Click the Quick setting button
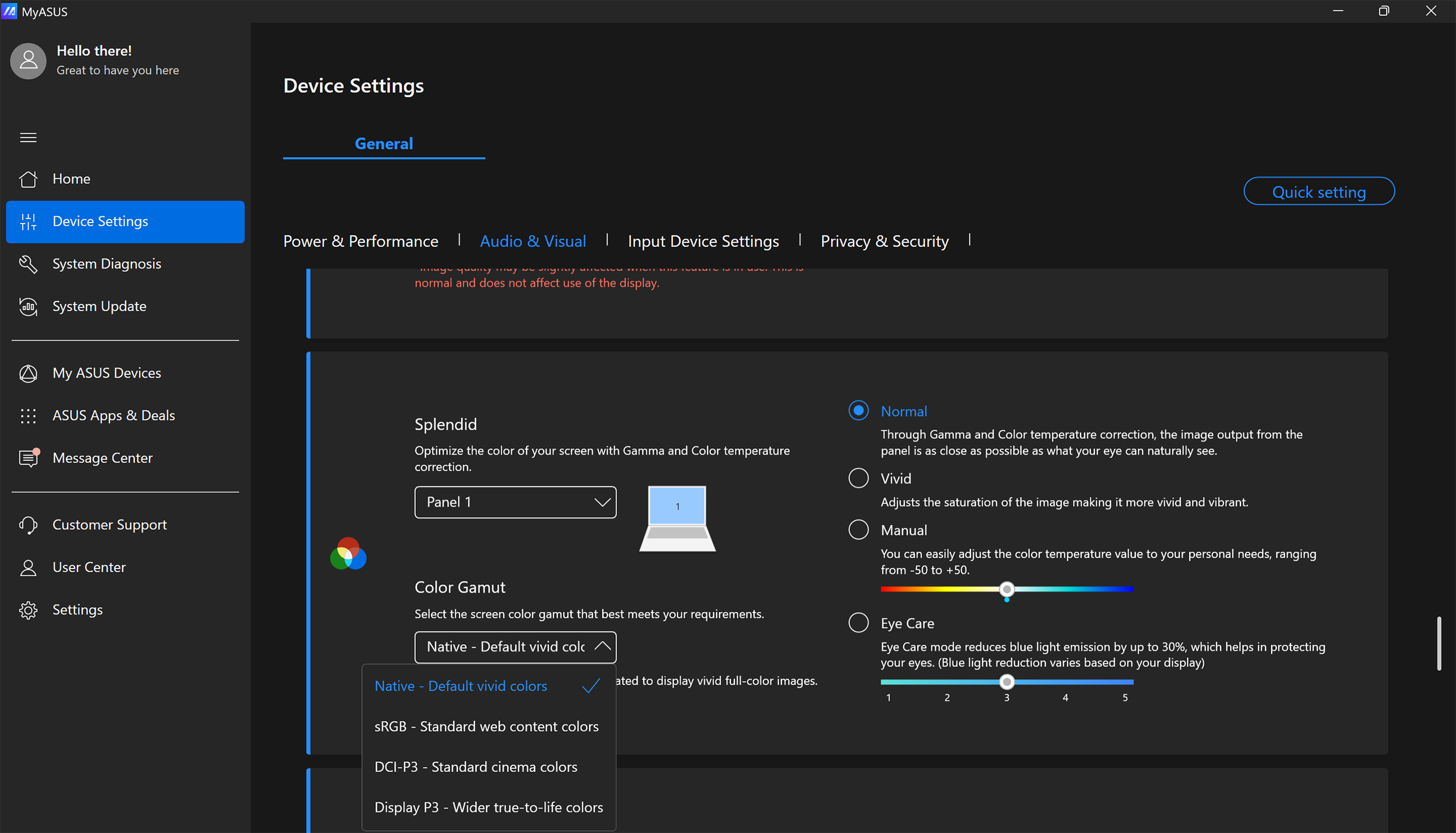The width and height of the screenshot is (1456, 833). [1318, 191]
